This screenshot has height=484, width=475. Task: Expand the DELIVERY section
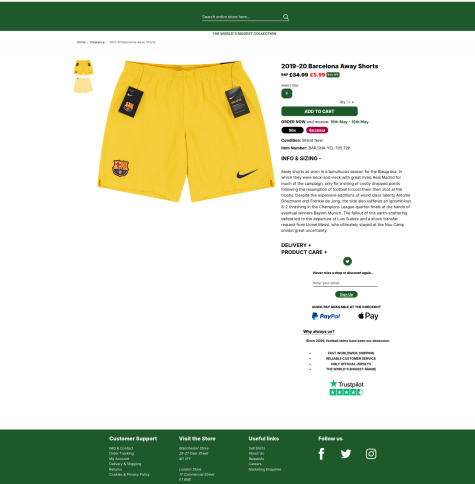point(296,245)
